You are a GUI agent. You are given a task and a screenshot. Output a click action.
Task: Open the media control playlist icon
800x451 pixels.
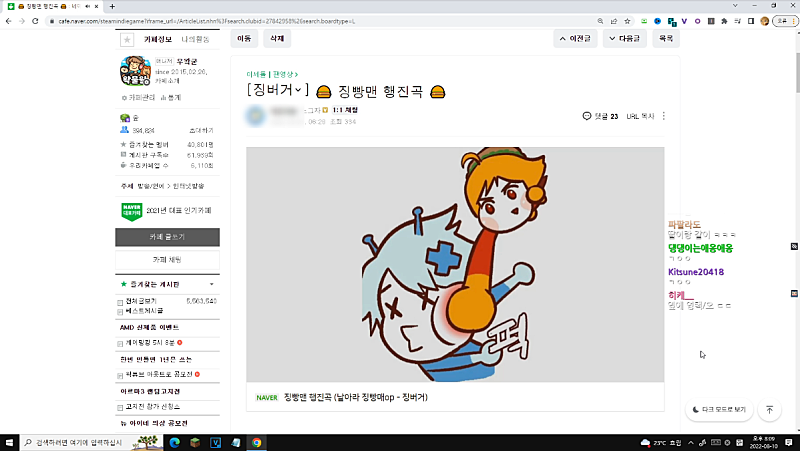coord(737,21)
